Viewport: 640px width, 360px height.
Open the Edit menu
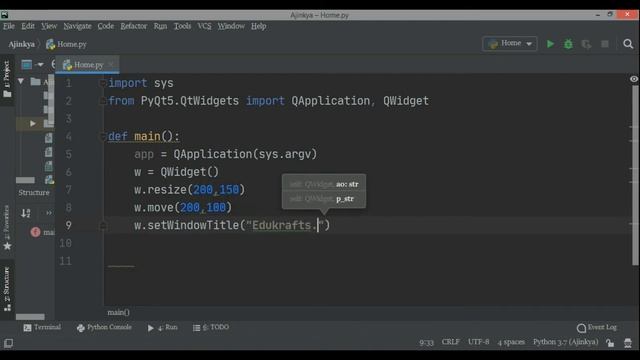pos(28,26)
